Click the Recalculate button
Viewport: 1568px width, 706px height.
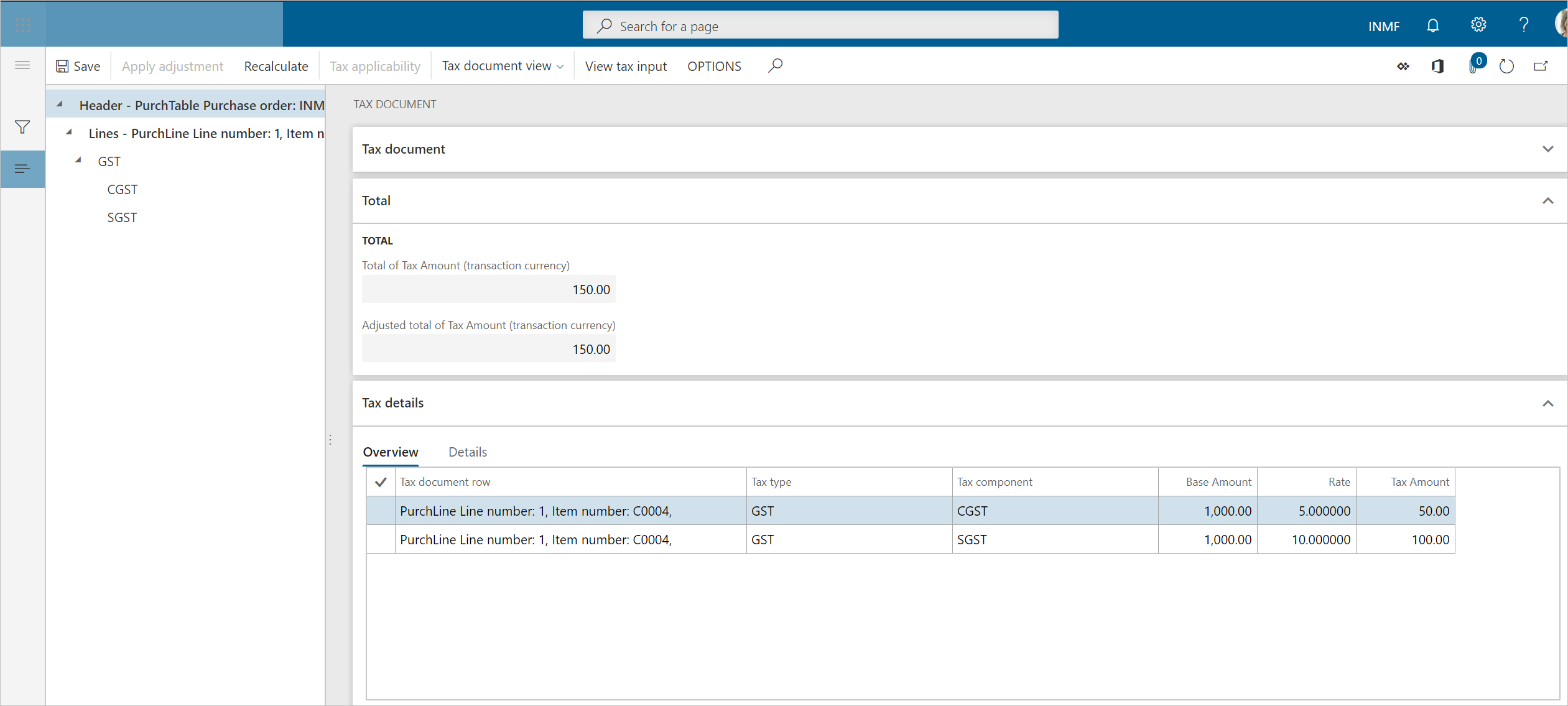coord(275,65)
